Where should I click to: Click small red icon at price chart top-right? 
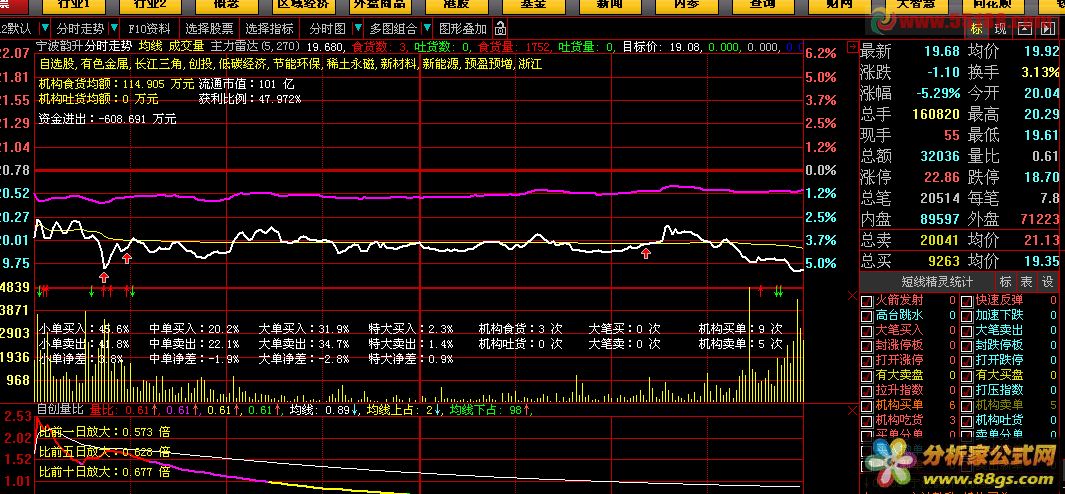[x=852, y=47]
